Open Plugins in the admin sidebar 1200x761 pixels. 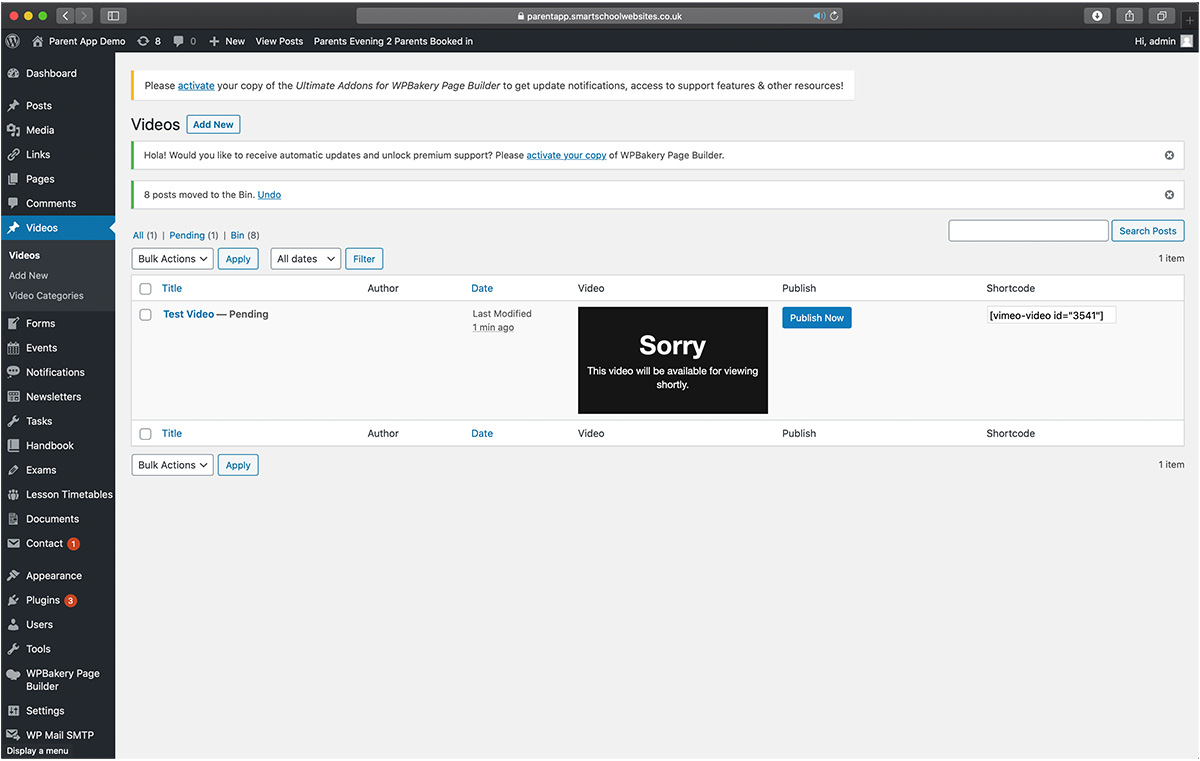43,600
